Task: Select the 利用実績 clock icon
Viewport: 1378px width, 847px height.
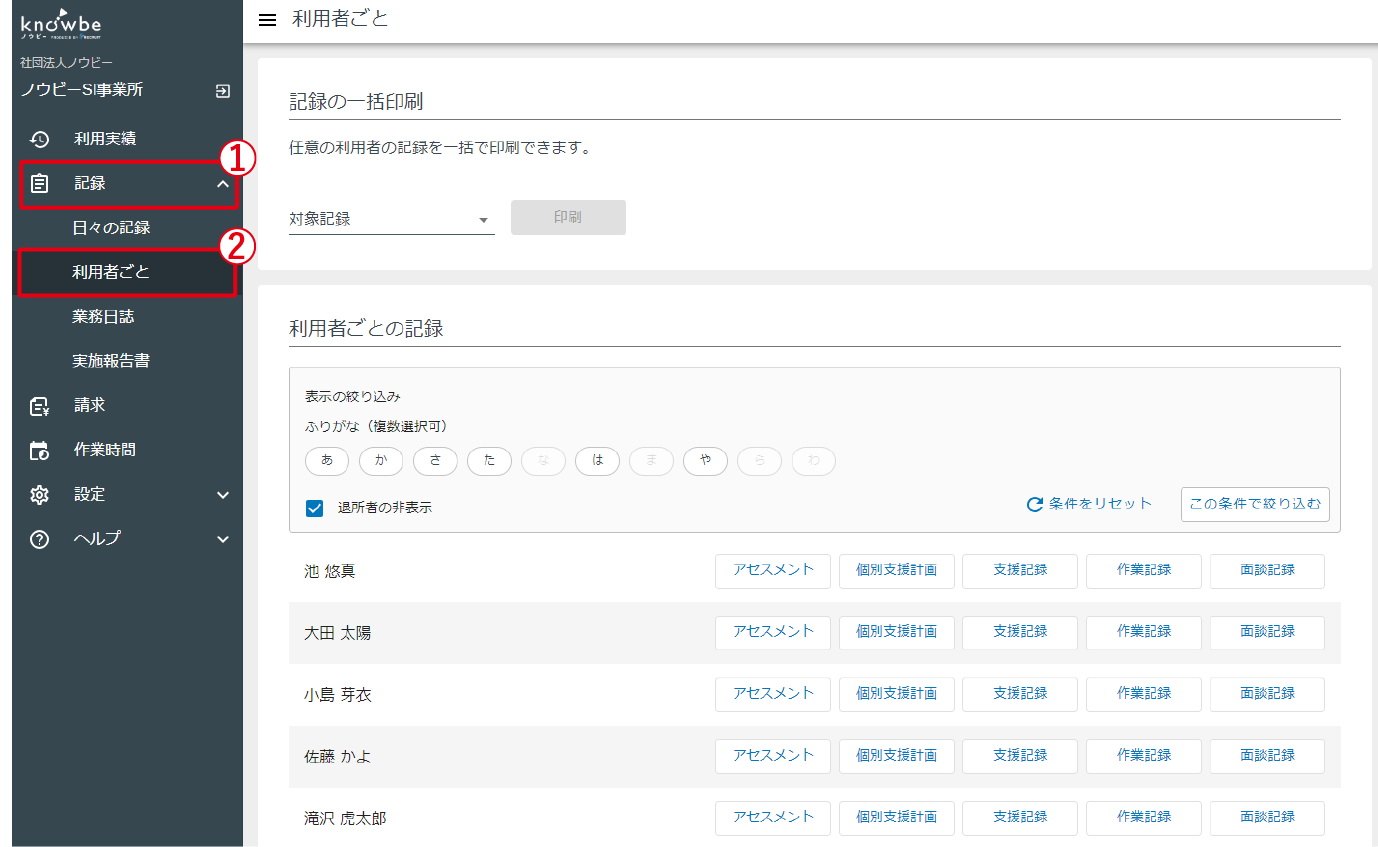Action: click(39, 139)
